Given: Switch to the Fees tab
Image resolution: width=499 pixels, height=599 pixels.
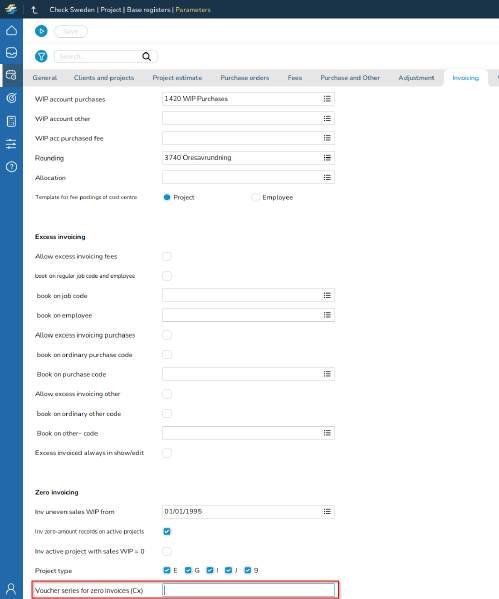Looking at the screenshot, I should pyautogui.click(x=295, y=78).
